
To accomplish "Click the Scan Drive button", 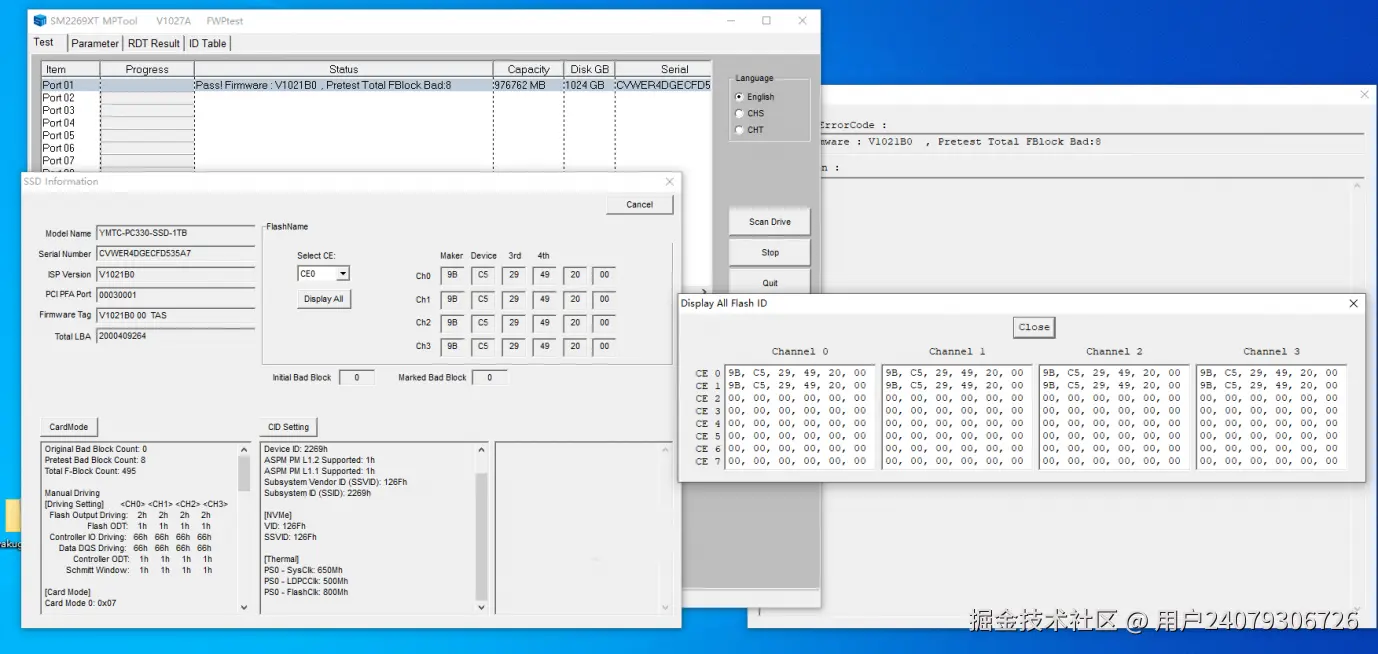I will tap(769, 222).
